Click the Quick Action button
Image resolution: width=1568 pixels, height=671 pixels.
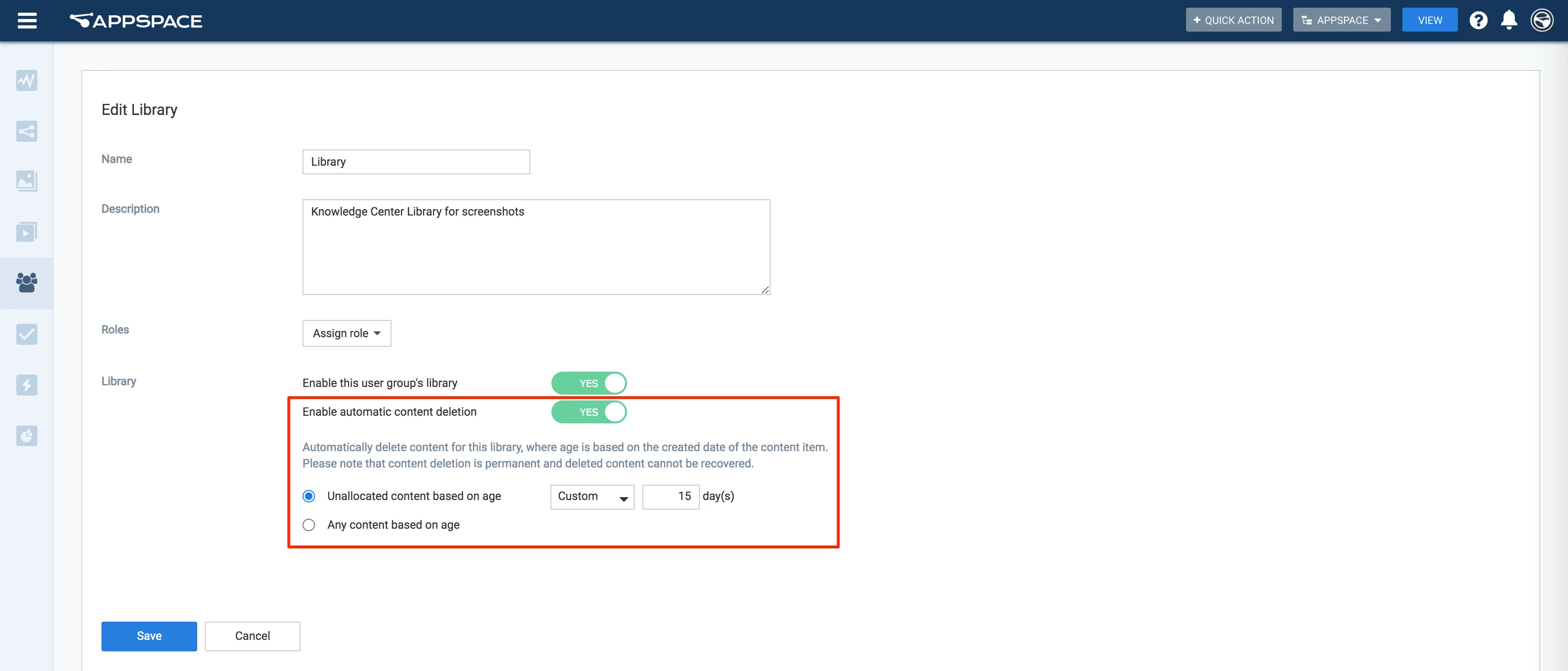1233,21
